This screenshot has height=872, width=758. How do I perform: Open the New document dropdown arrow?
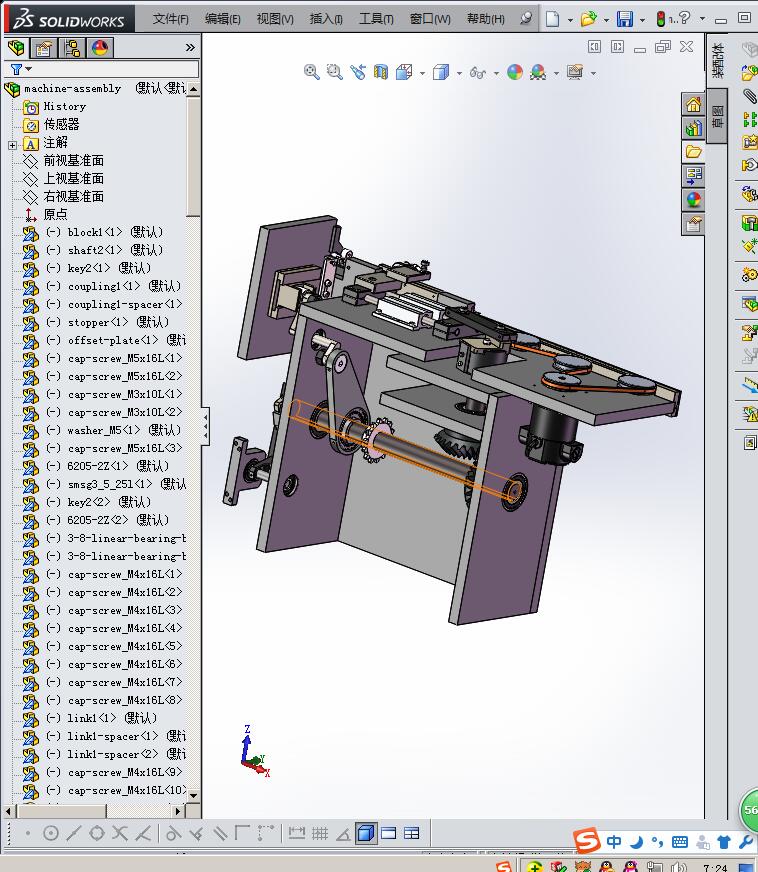coord(570,20)
